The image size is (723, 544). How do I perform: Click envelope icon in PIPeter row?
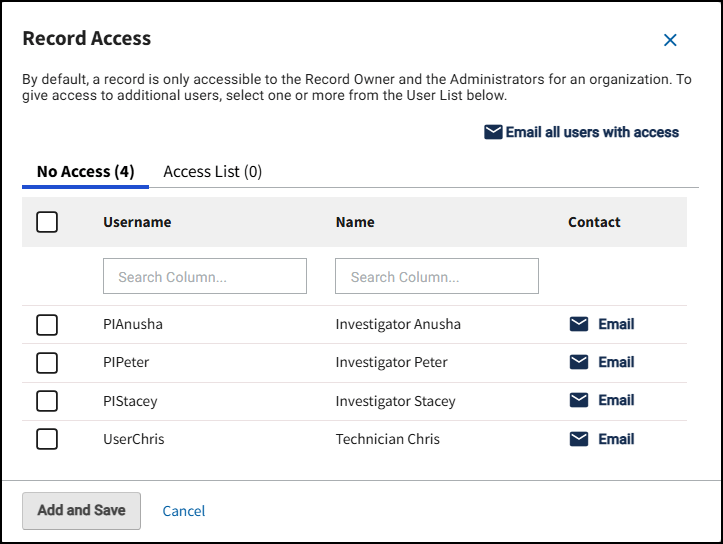tap(579, 362)
